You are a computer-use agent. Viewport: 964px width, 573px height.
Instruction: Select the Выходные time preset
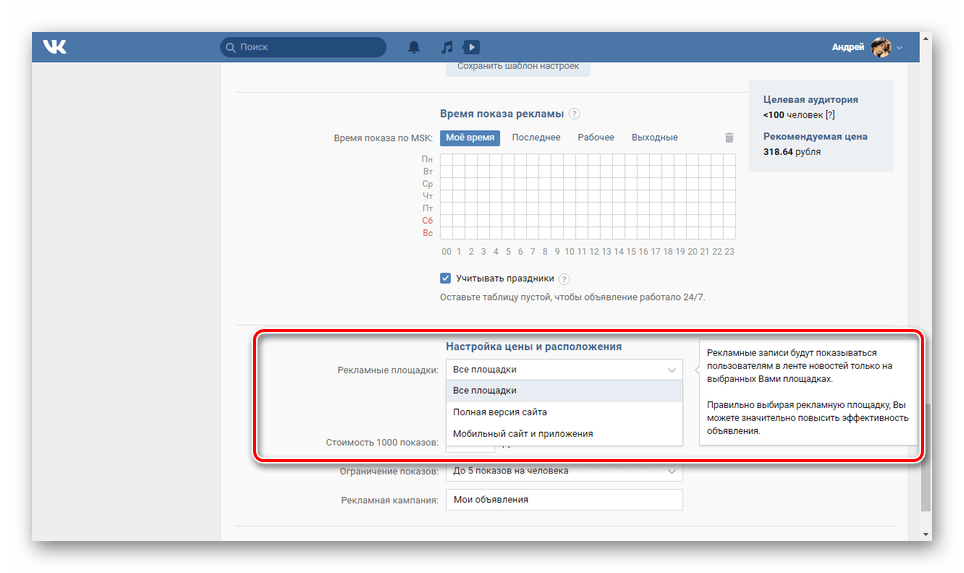coord(655,138)
